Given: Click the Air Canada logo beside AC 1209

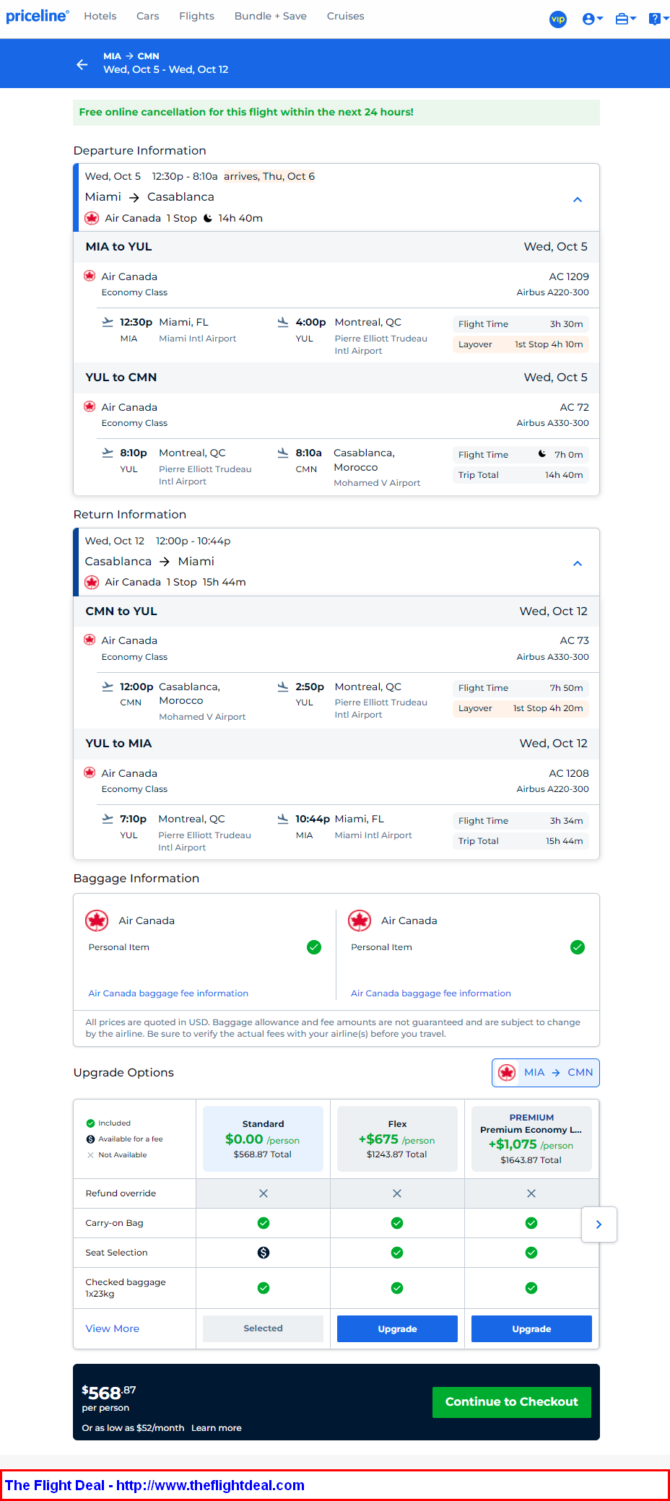Looking at the screenshot, I should pyautogui.click(x=90, y=276).
